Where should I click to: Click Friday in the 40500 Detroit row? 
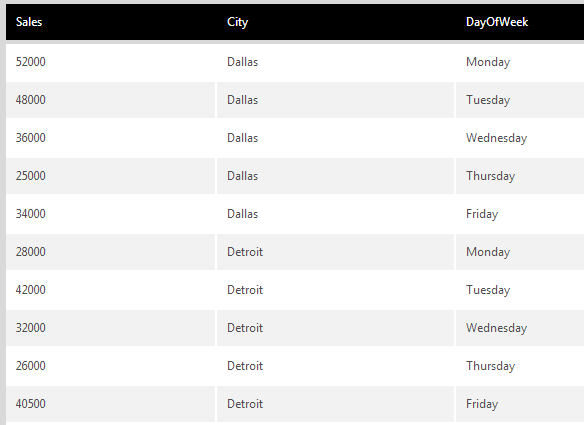click(482, 404)
